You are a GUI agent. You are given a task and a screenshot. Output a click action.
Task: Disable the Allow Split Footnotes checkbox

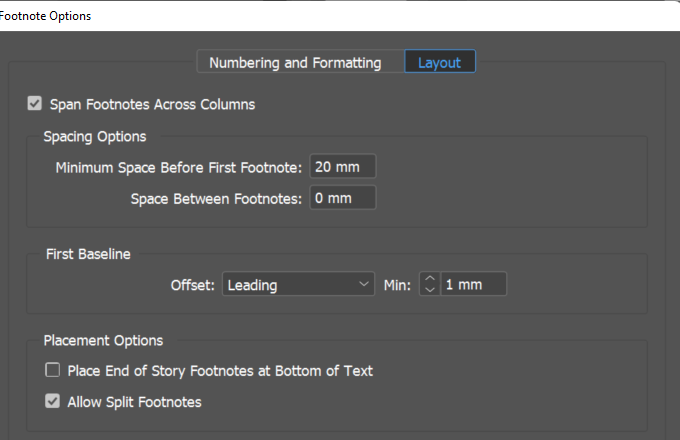tap(52, 402)
